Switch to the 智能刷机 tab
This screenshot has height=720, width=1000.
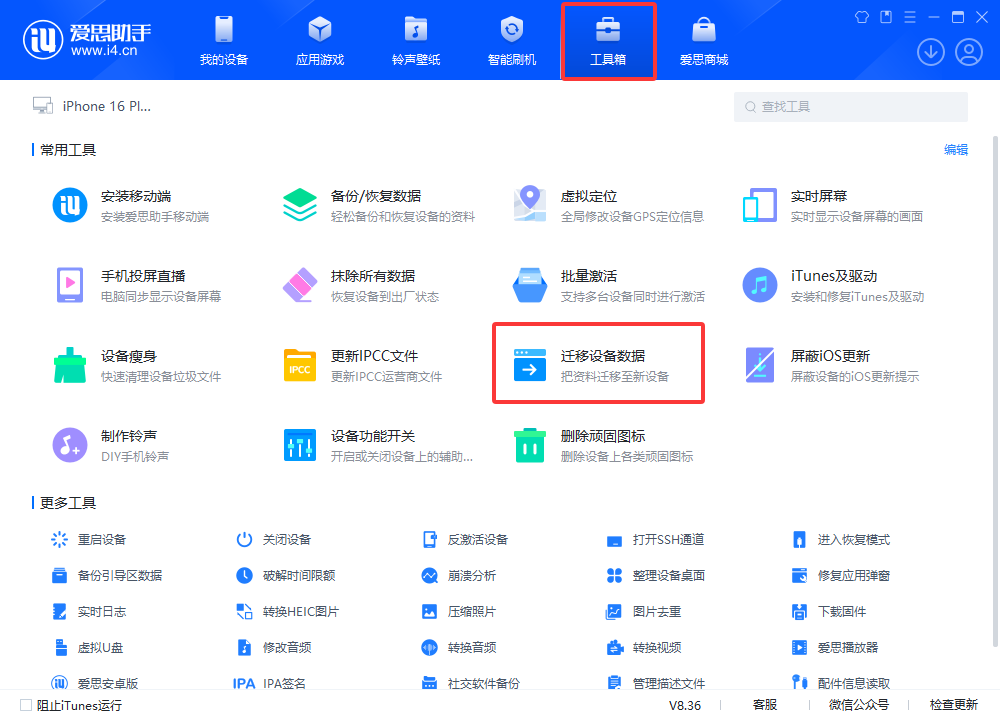[512, 40]
